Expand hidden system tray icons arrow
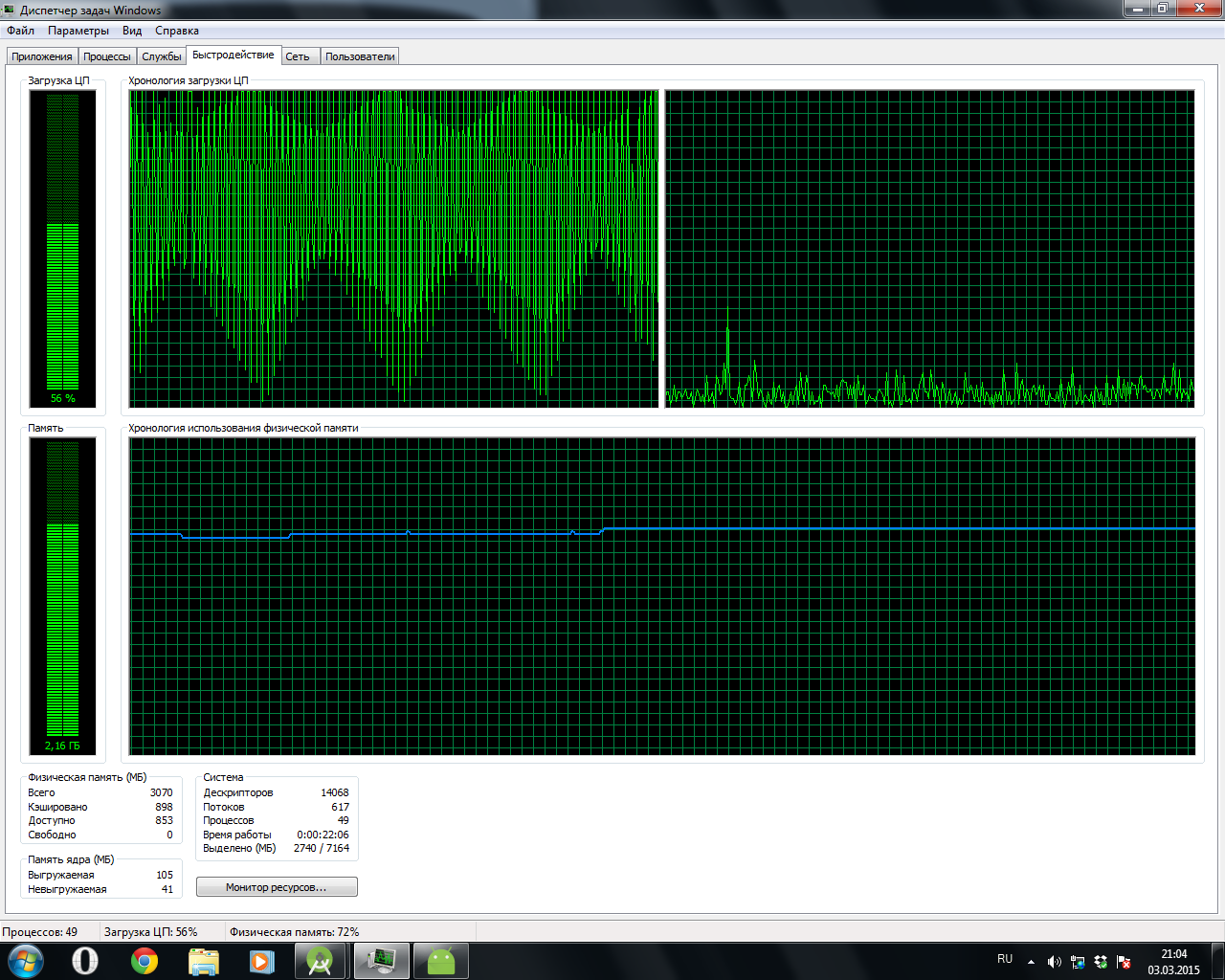 pos(1031,962)
